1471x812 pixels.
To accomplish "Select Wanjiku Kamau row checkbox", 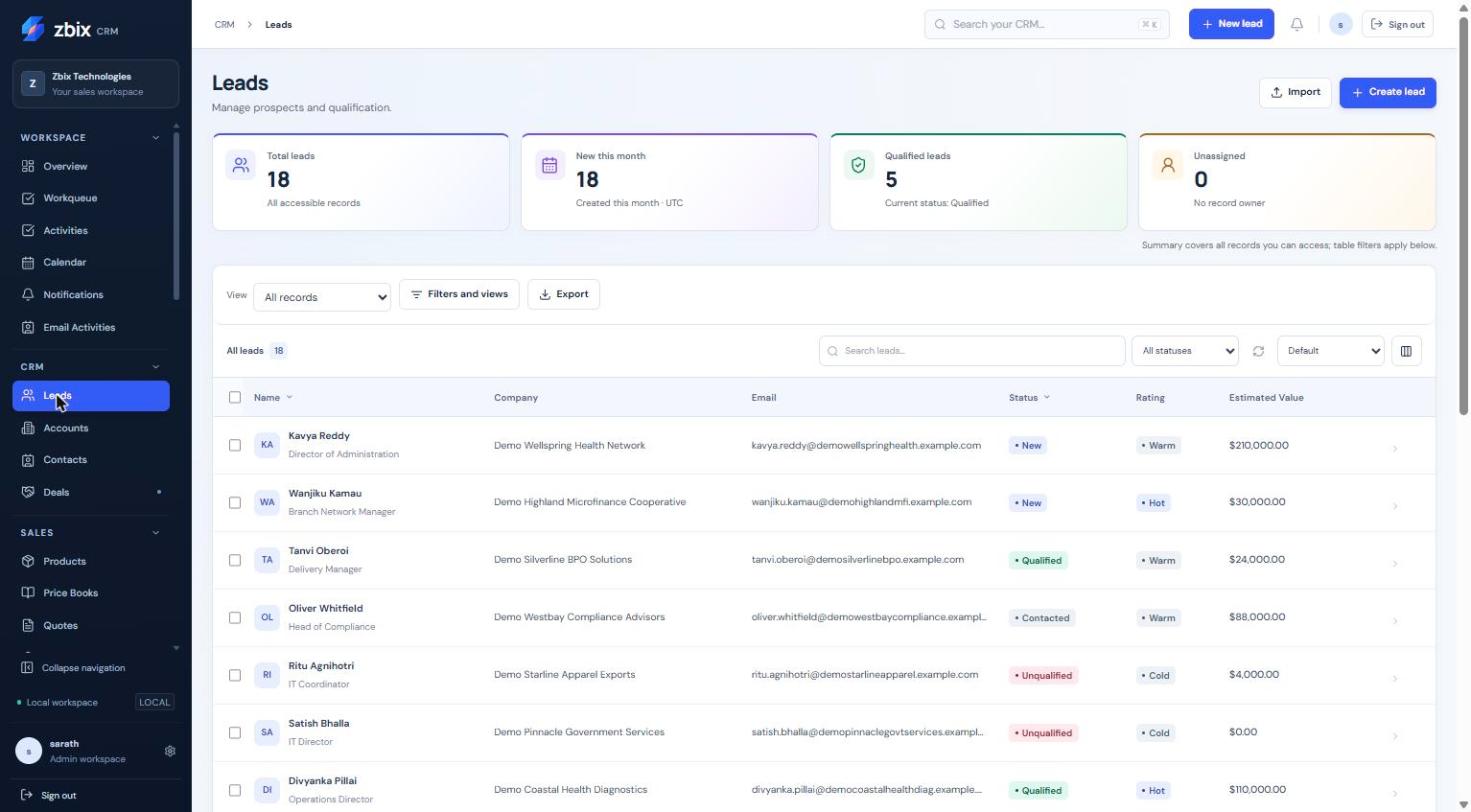I will [235, 502].
